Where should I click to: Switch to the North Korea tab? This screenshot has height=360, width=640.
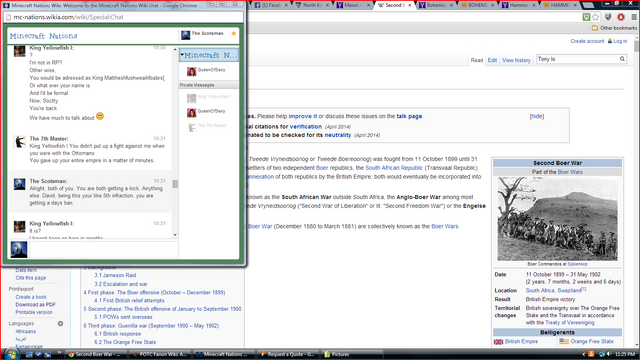click(312, 5)
